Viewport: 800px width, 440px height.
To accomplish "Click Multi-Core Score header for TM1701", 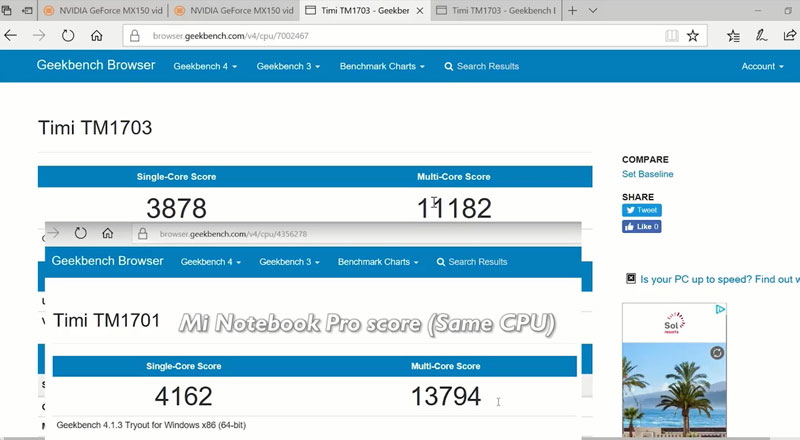I will tap(446, 366).
